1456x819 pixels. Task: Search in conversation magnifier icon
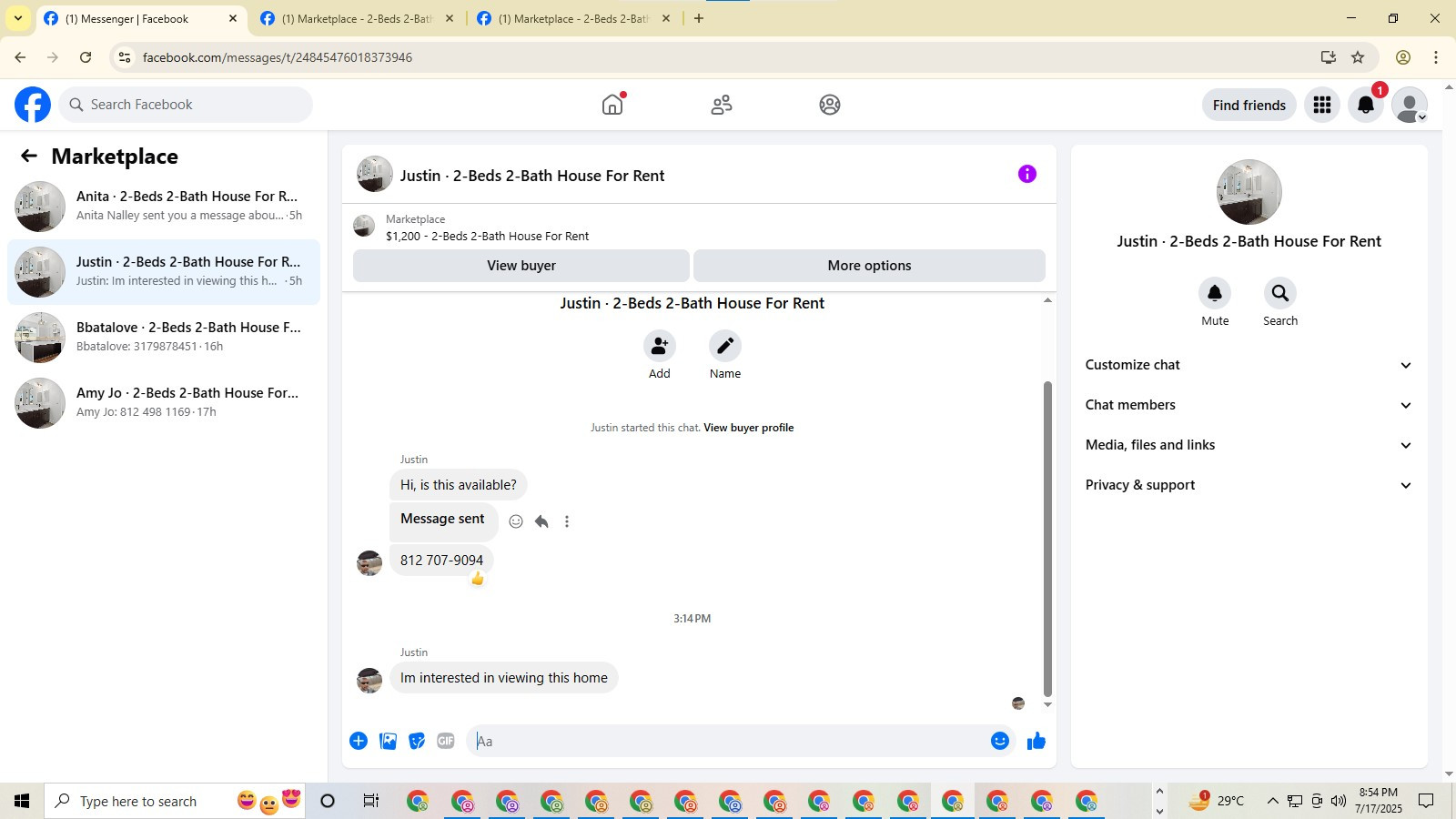click(1280, 293)
